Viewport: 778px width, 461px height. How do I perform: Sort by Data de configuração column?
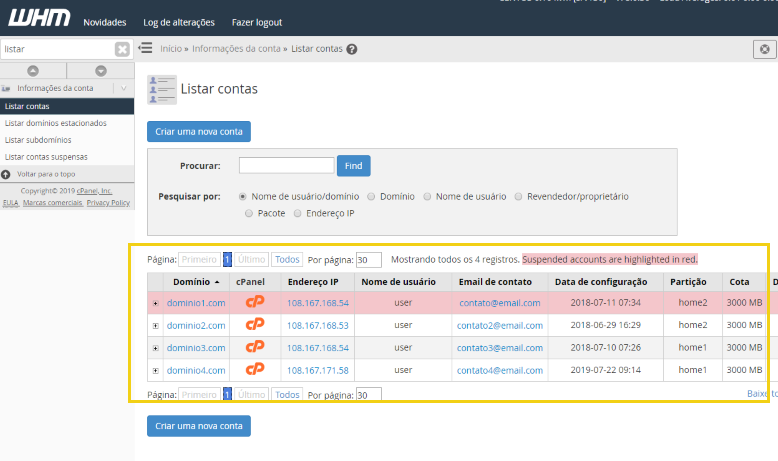coord(601,282)
